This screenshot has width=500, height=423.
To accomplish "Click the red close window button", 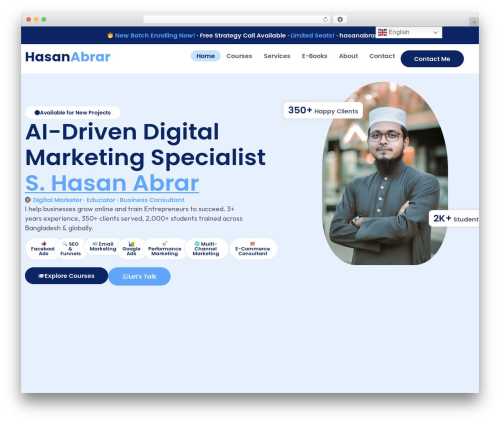I will pyautogui.click(x=29, y=19).
